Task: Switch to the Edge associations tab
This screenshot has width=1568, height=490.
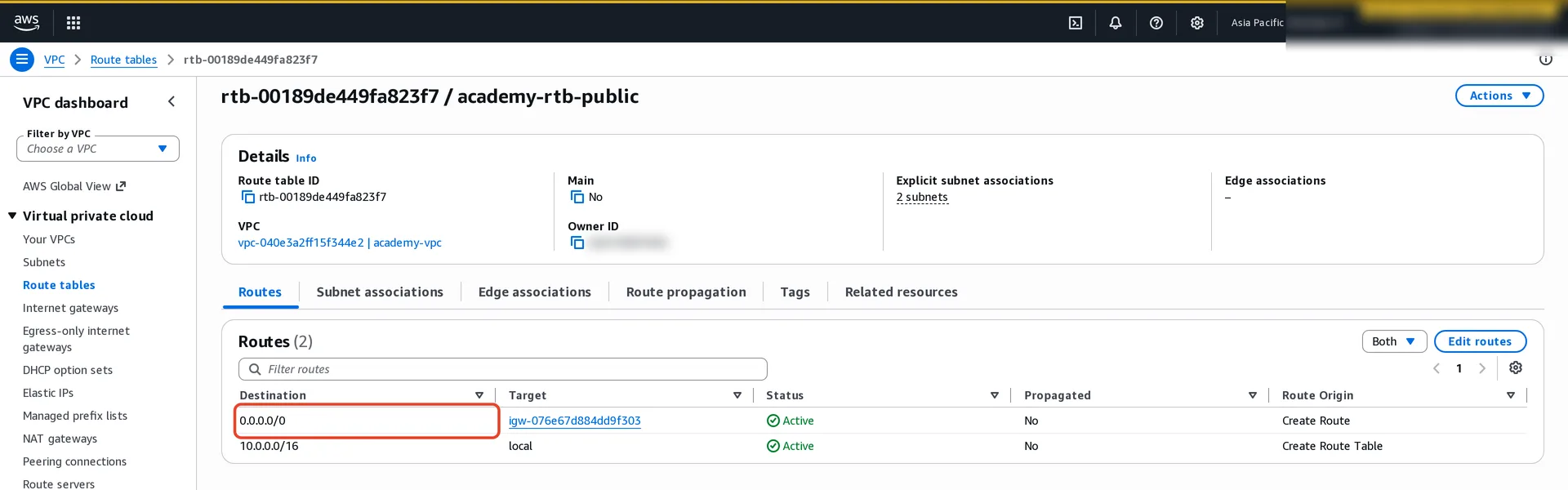Action: click(535, 292)
